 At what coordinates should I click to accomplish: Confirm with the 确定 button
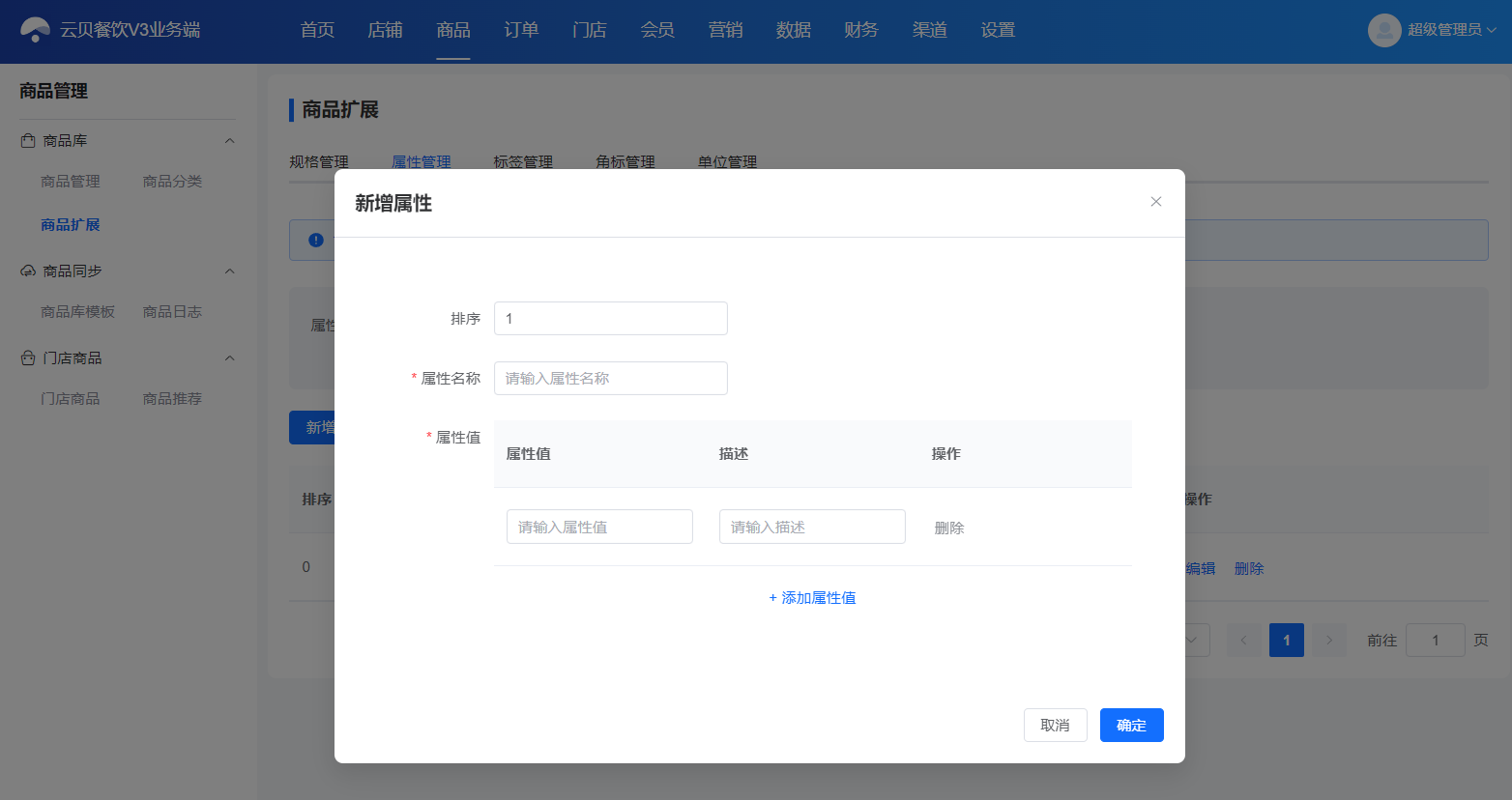click(1131, 726)
